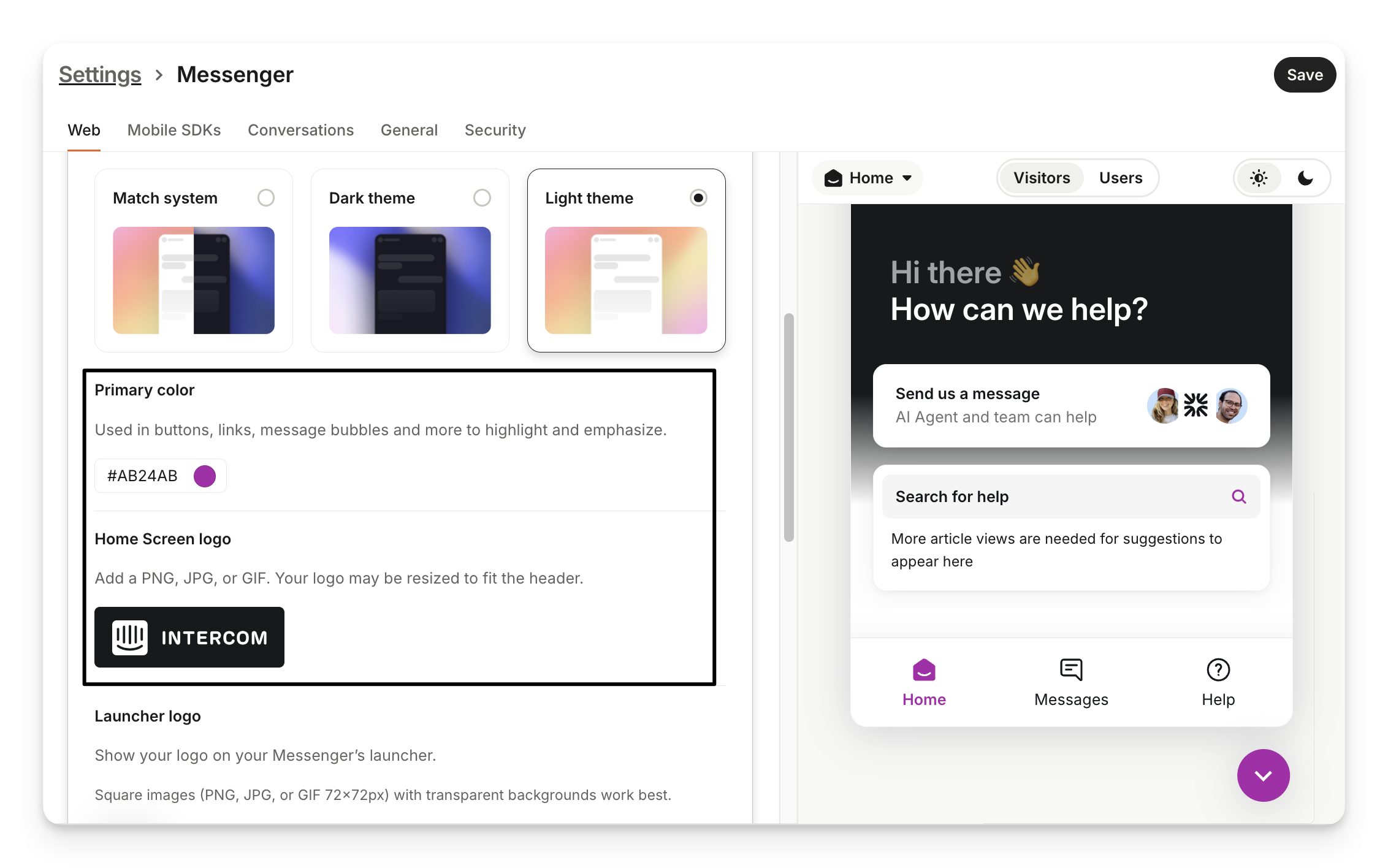Toggle preview to Users
1388x868 pixels.
(x=1120, y=178)
